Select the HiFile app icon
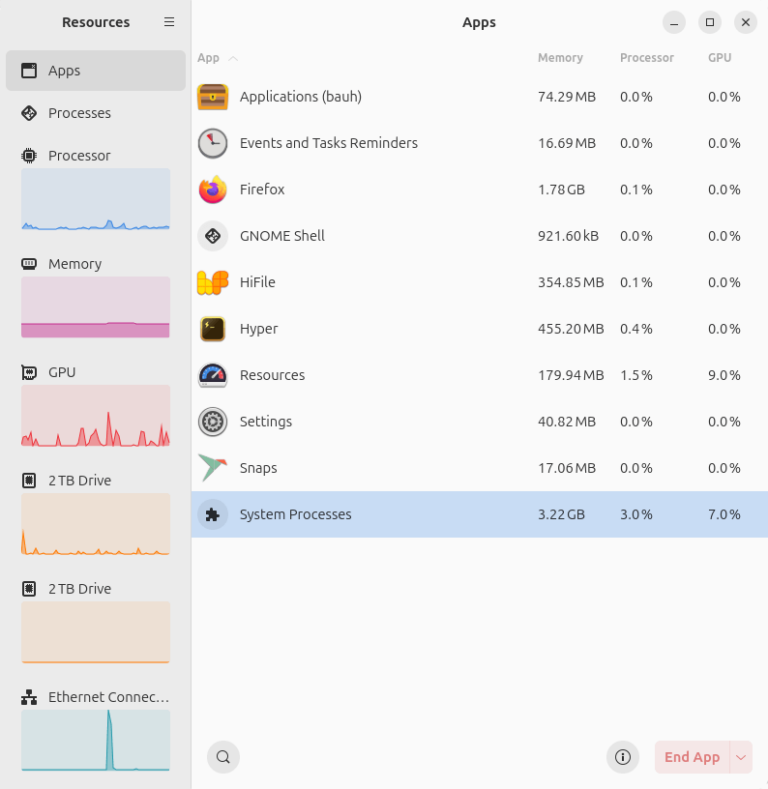 pos(212,283)
